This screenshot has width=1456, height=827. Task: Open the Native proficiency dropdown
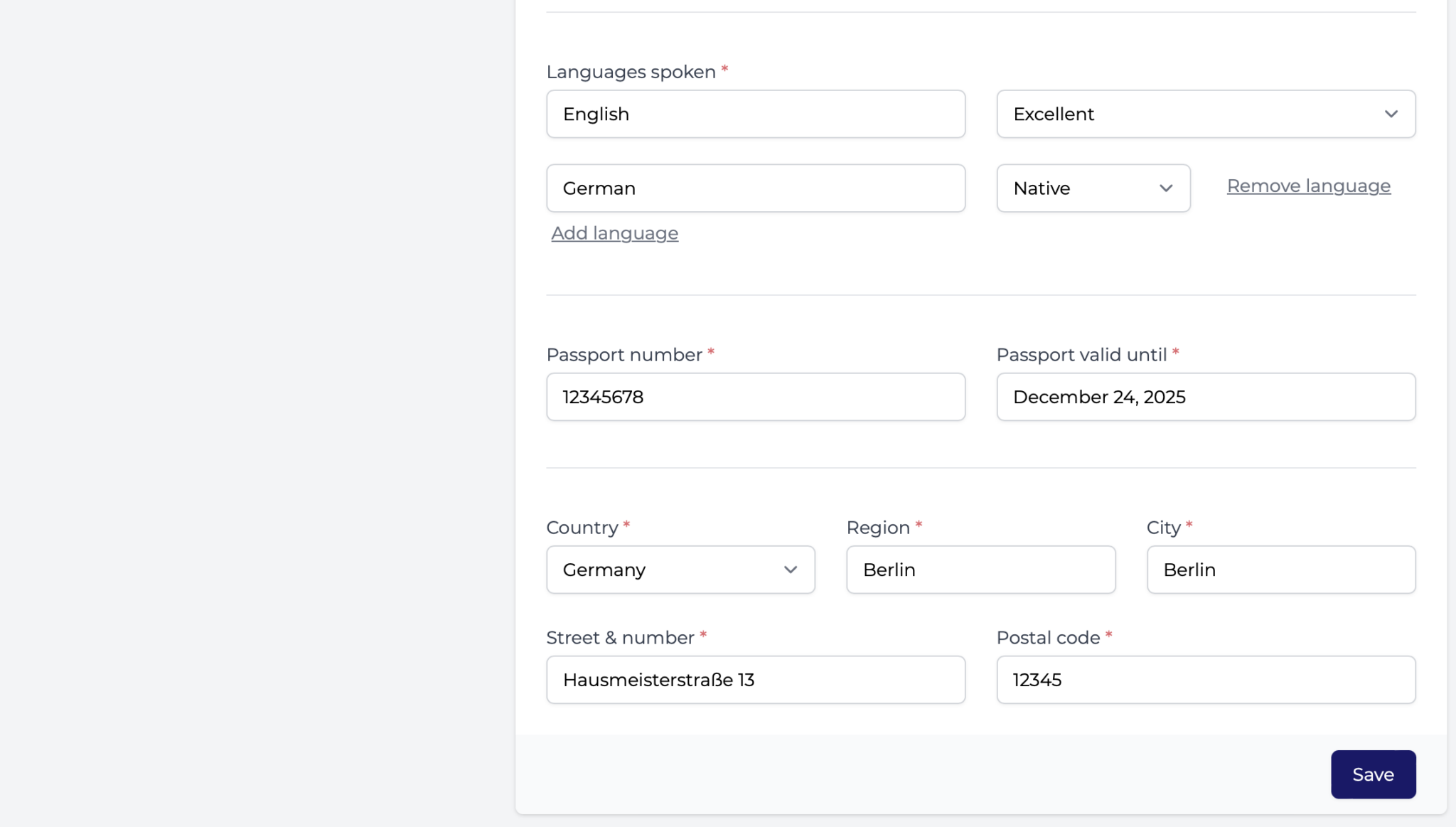(x=1093, y=188)
